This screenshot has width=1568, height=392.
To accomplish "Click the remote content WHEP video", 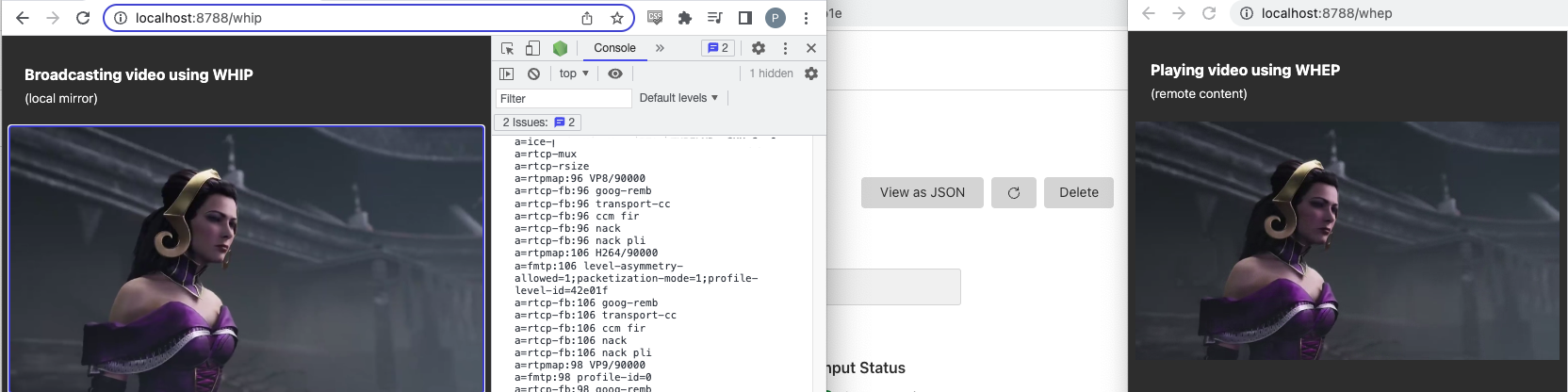I will click(1347, 240).
